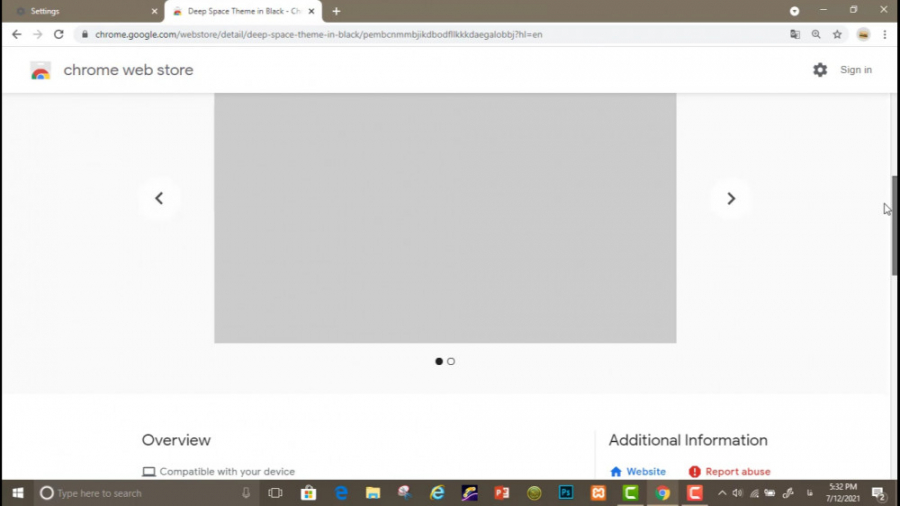Report abuse for this theme
This screenshot has height=506, width=900.
coord(730,472)
